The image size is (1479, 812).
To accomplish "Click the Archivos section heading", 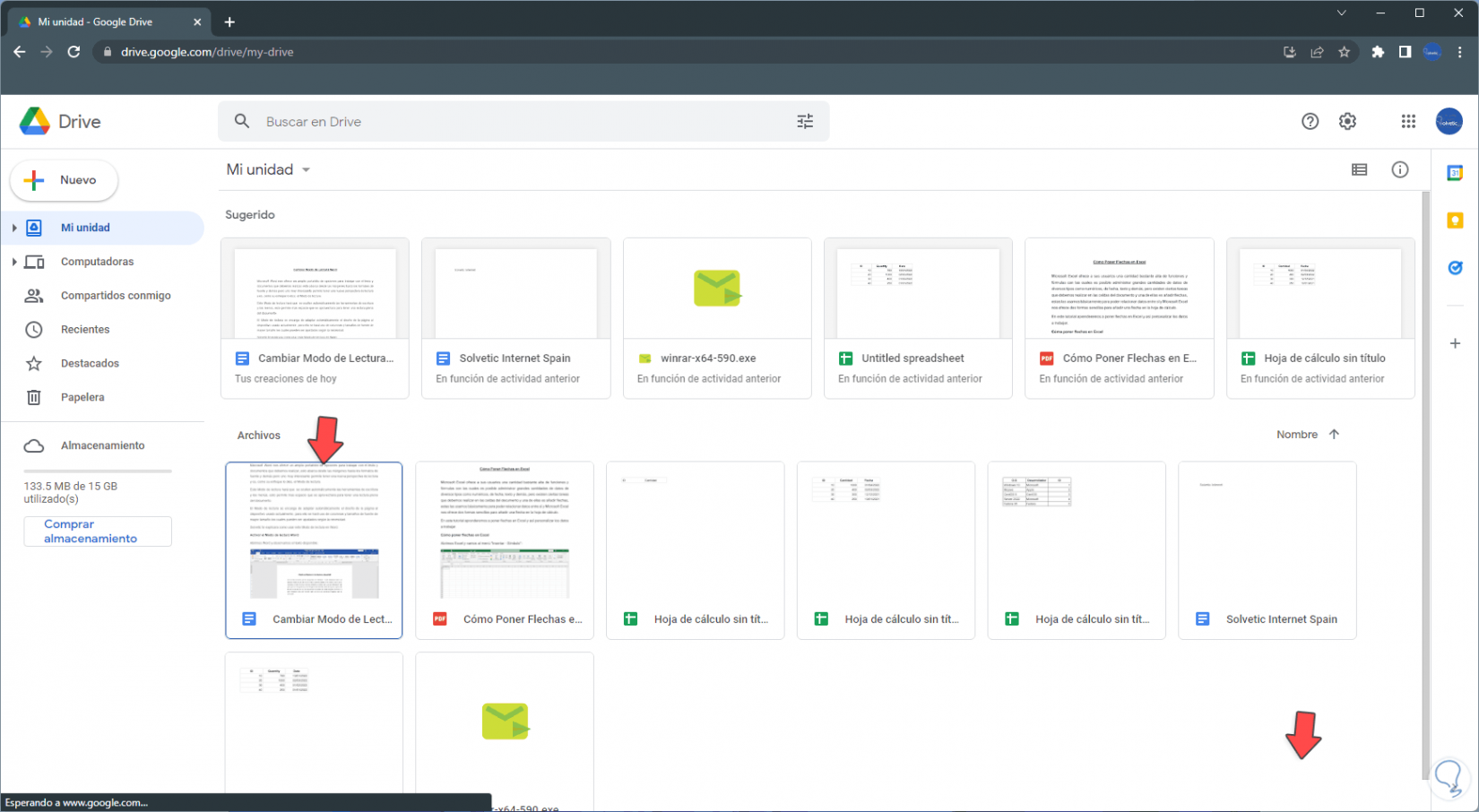I will pyautogui.click(x=259, y=436).
